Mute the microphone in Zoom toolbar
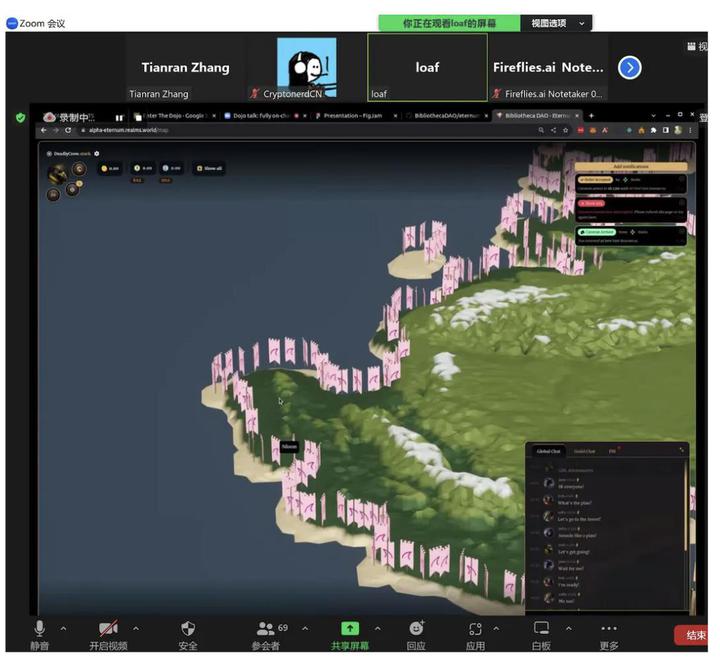Image resolution: width=720 pixels, height=661 pixels. point(39,634)
